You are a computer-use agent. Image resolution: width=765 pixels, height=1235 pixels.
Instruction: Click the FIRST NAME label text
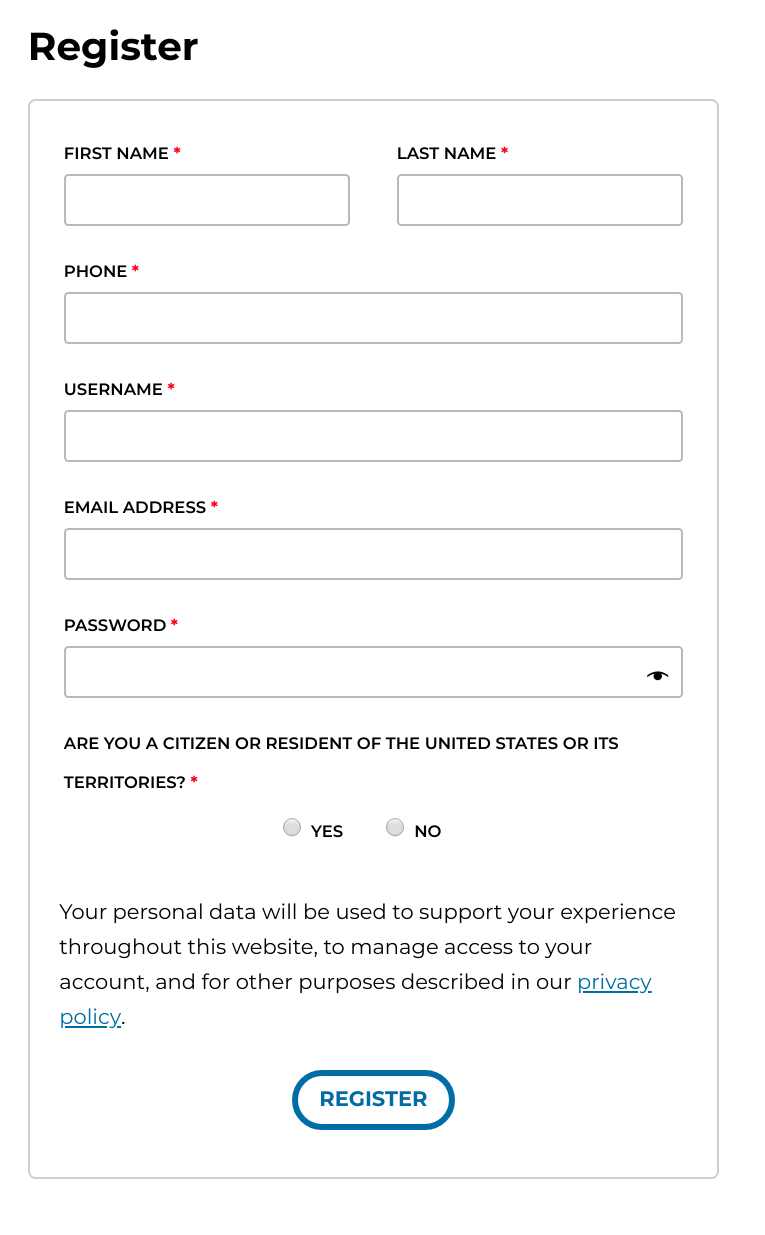click(x=116, y=153)
